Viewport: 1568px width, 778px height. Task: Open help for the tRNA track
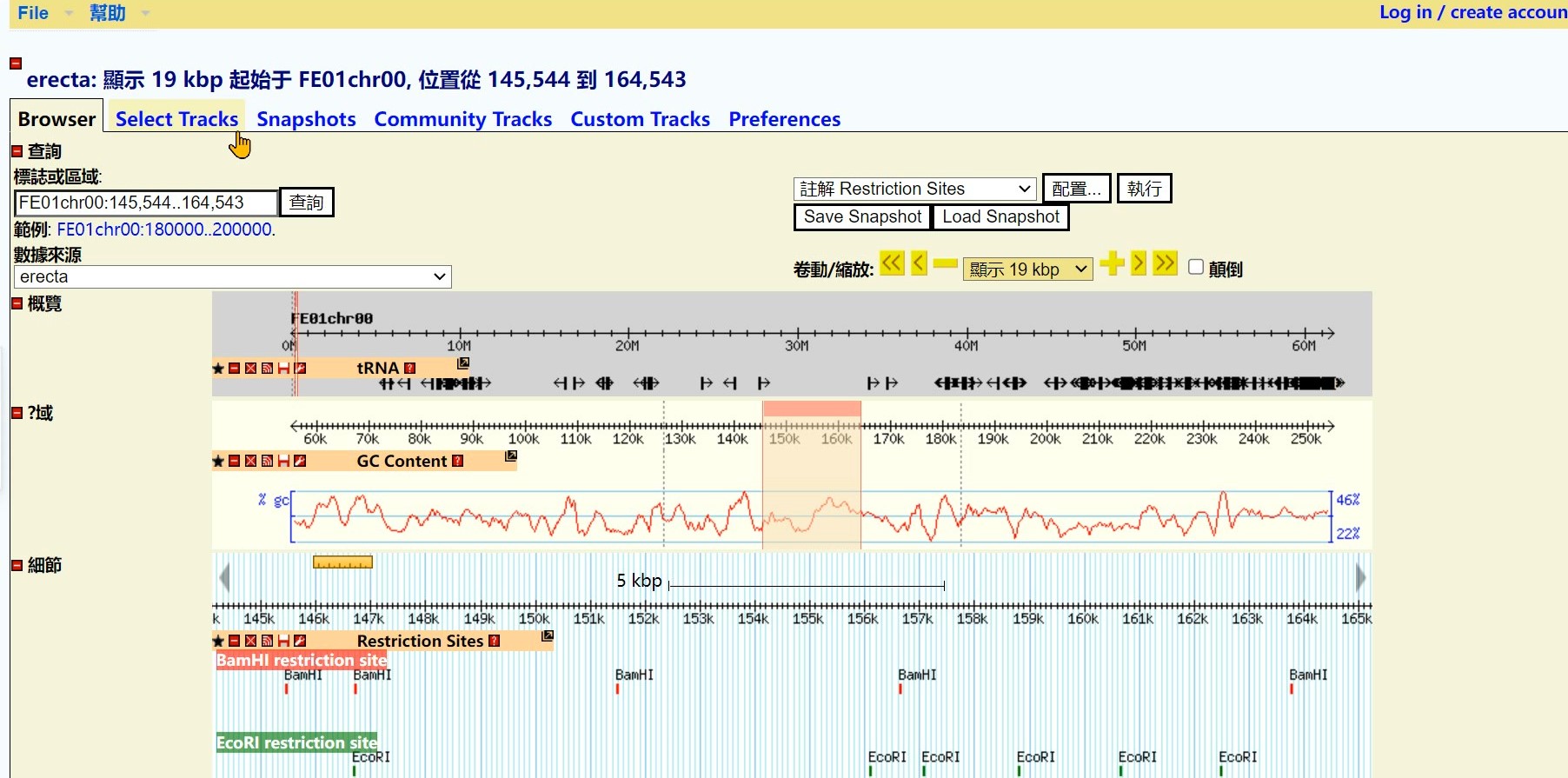click(410, 369)
